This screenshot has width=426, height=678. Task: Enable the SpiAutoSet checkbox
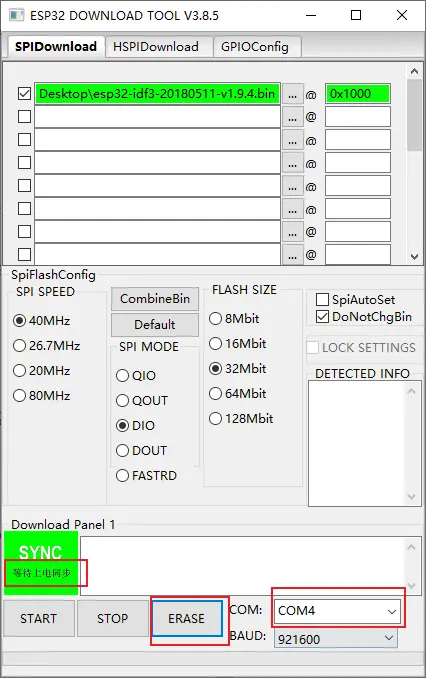pyautogui.click(x=322, y=299)
